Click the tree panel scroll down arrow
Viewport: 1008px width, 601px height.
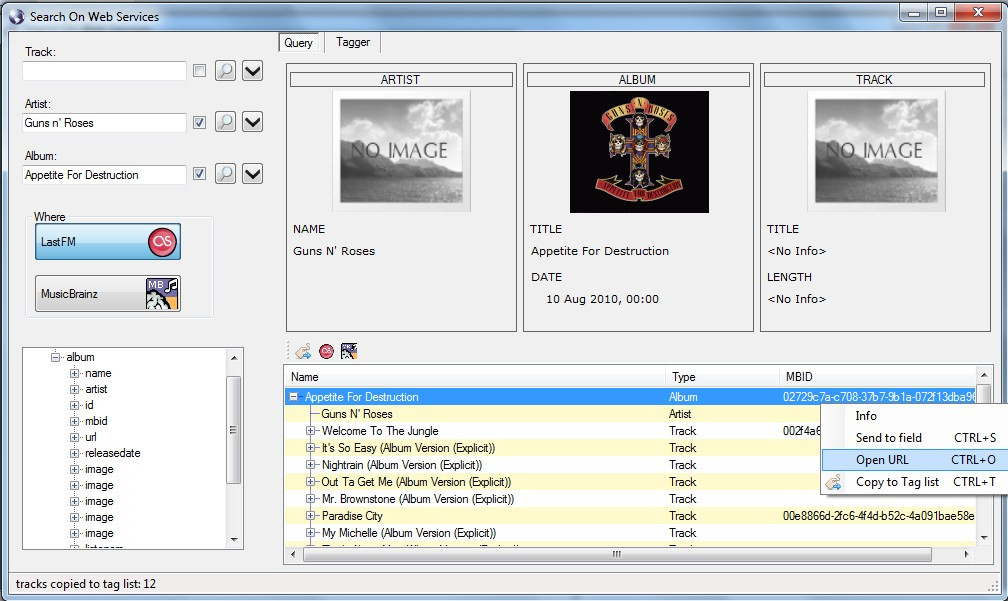(234, 540)
